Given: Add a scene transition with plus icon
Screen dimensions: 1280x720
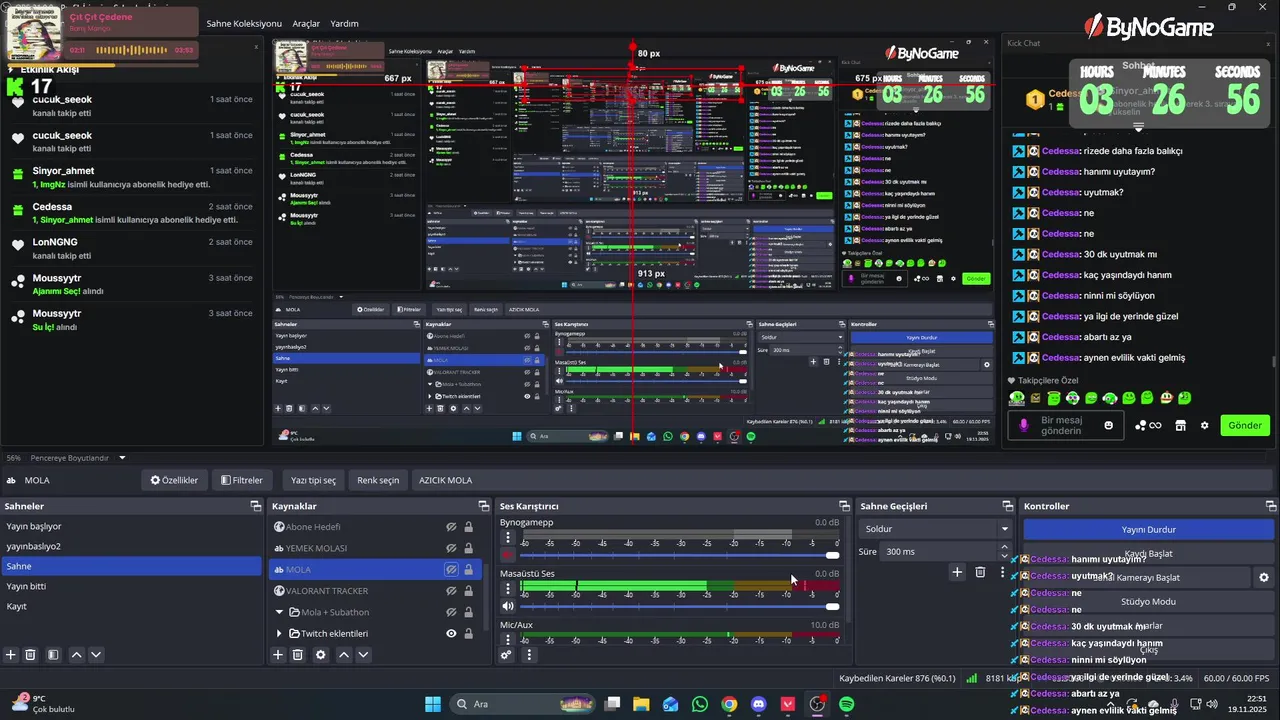Looking at the screenshot, I should coord(957,572).
